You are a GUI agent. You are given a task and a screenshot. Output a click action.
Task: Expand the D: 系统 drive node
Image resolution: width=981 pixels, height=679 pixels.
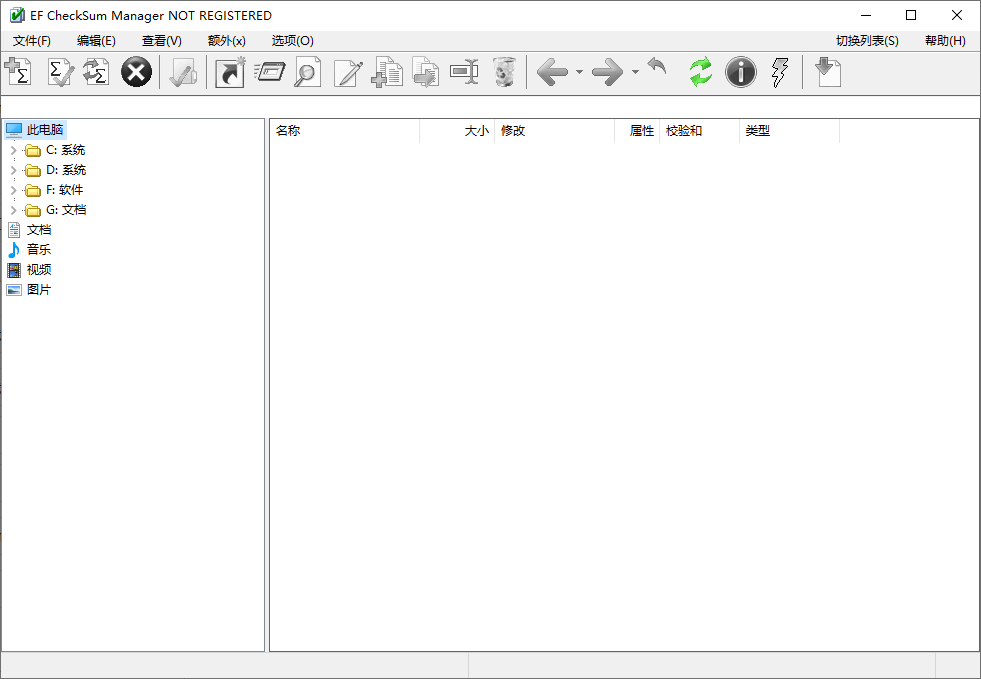coord(13,170)
